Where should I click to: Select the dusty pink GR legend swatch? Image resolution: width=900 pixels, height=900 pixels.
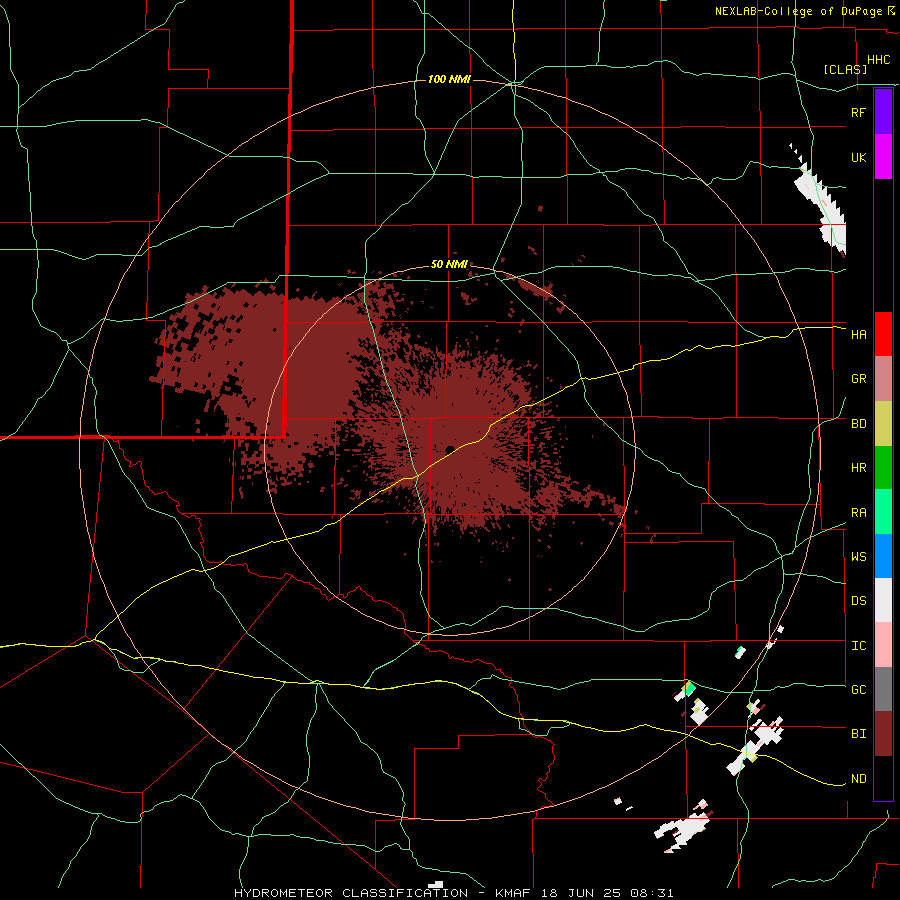[x=883, y=379]
